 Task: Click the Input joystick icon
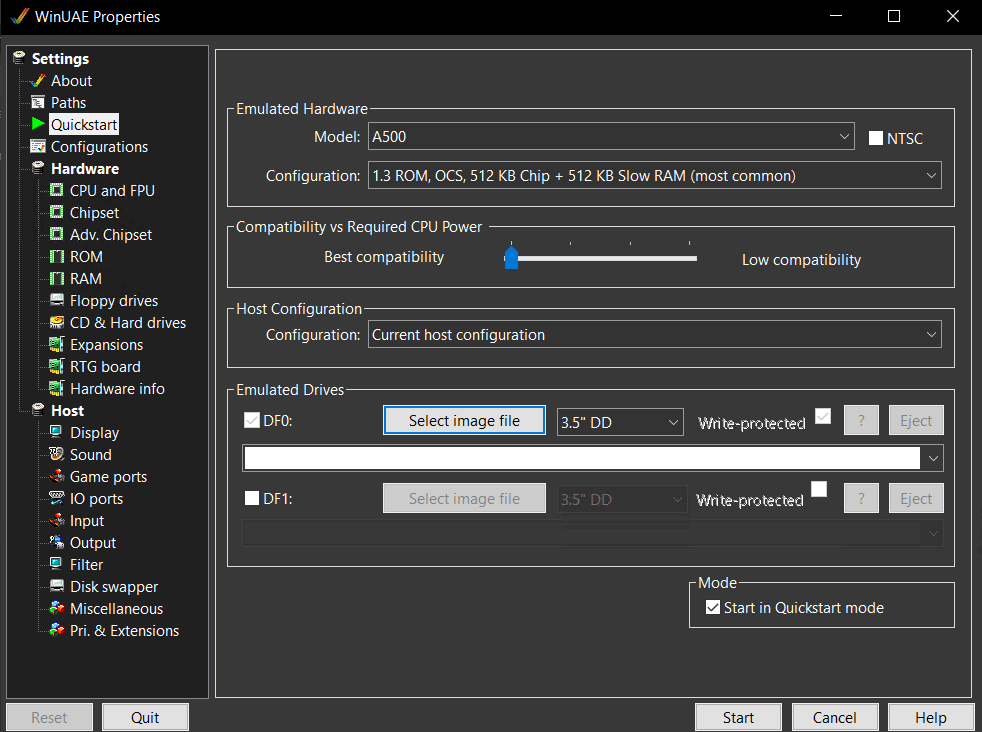[x=56, y=520]
